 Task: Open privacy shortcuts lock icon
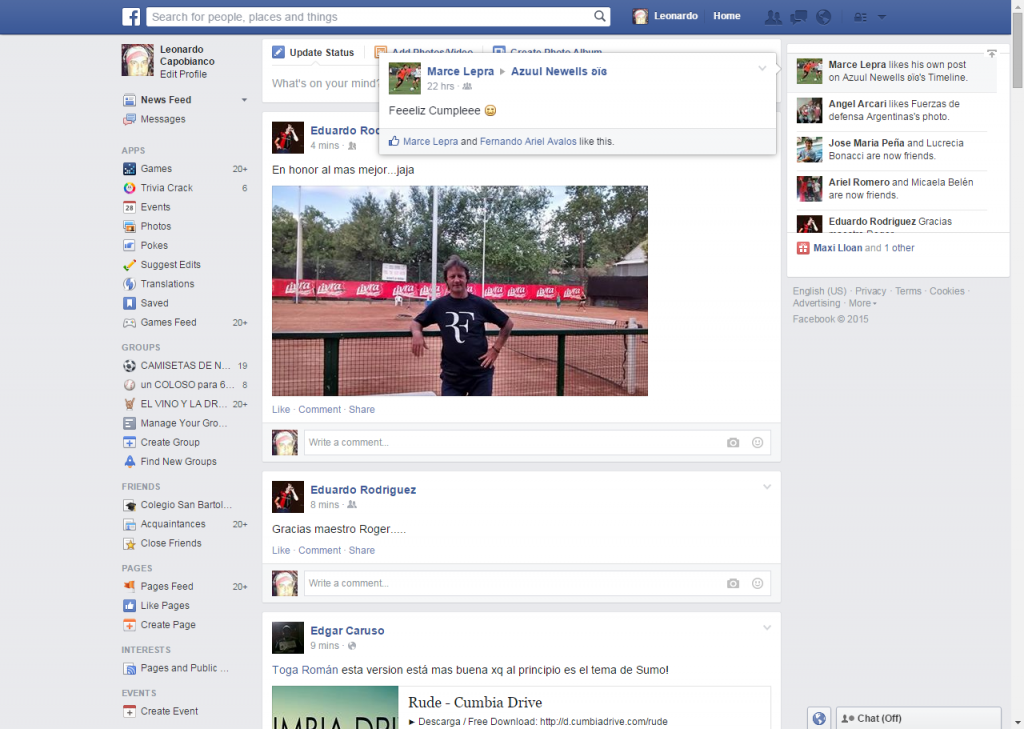861,17
